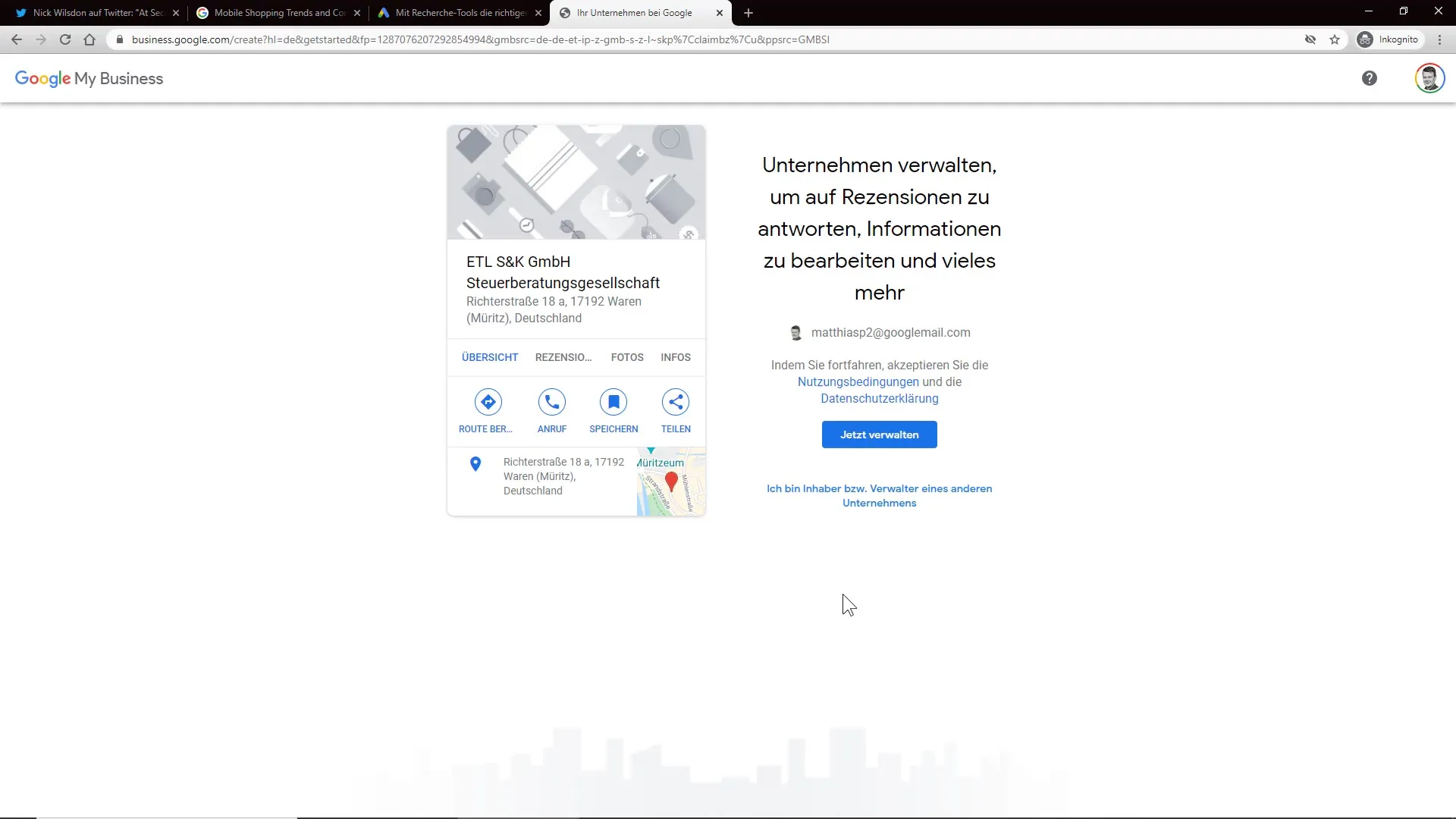Click the Teilen share icon

click(x=676, y=402)
